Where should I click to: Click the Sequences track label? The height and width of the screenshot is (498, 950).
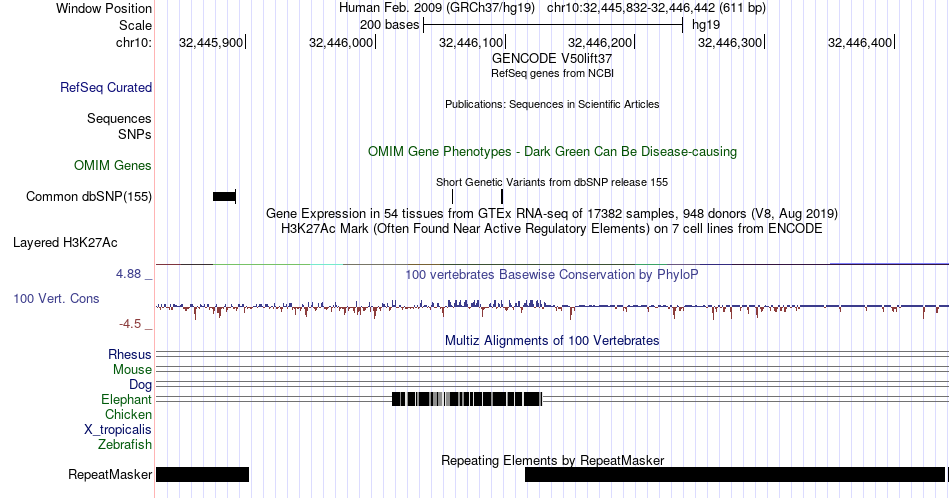pos(119,118)
